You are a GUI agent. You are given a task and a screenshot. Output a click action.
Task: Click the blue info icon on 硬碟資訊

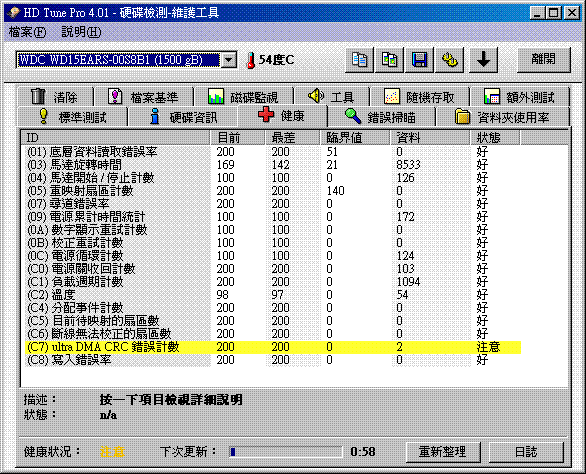coord(154,116)
